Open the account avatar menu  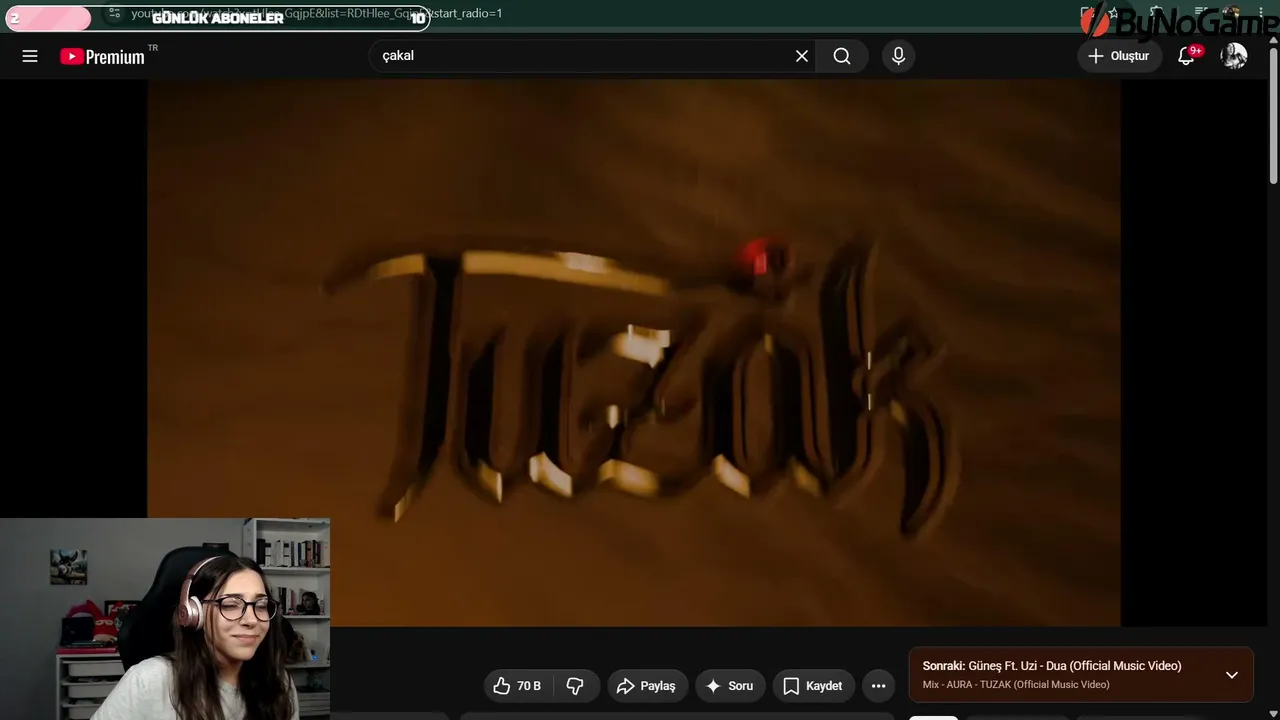click(1234, 56)
